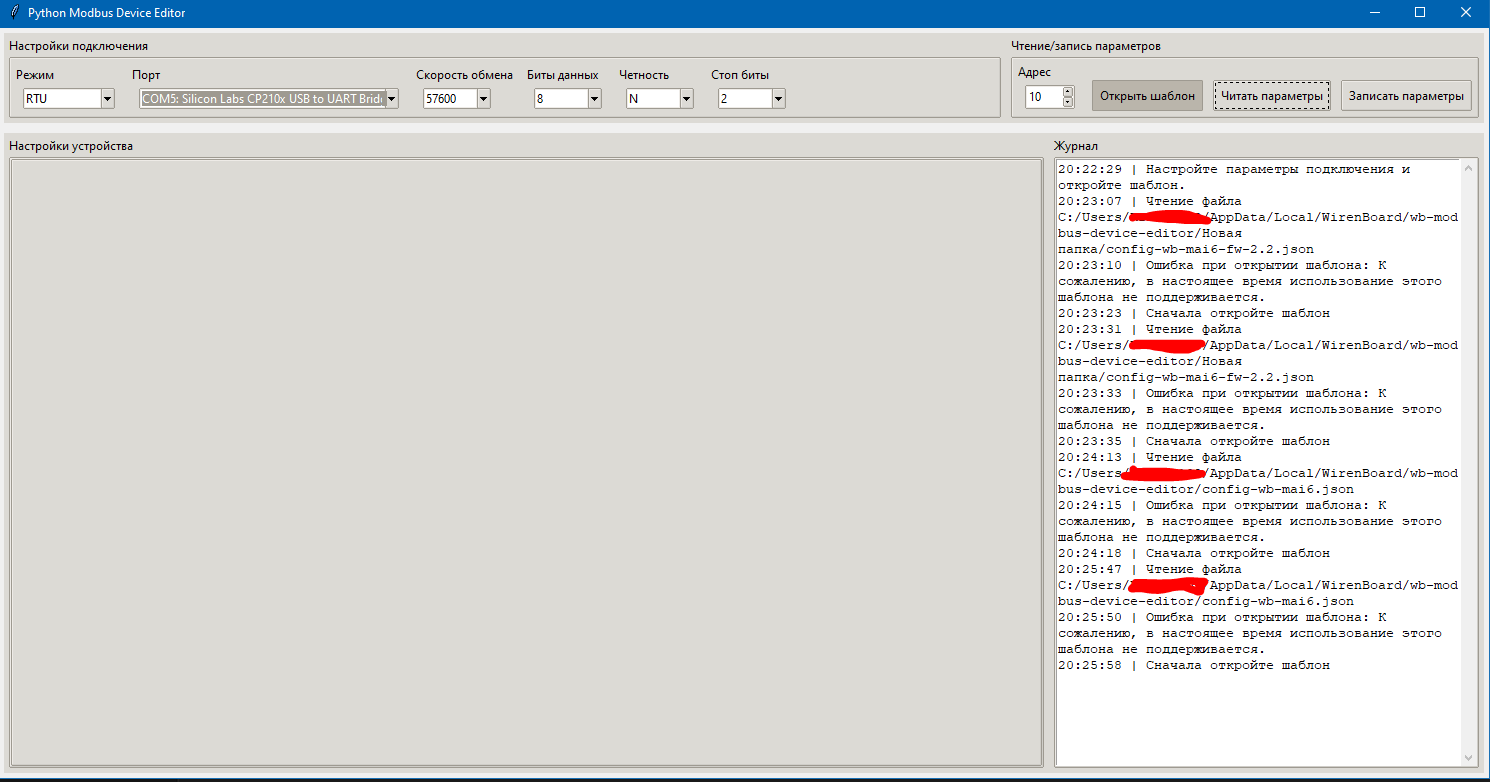Decrease the Адрес value with down arrow

click(x=1067, y=102)
